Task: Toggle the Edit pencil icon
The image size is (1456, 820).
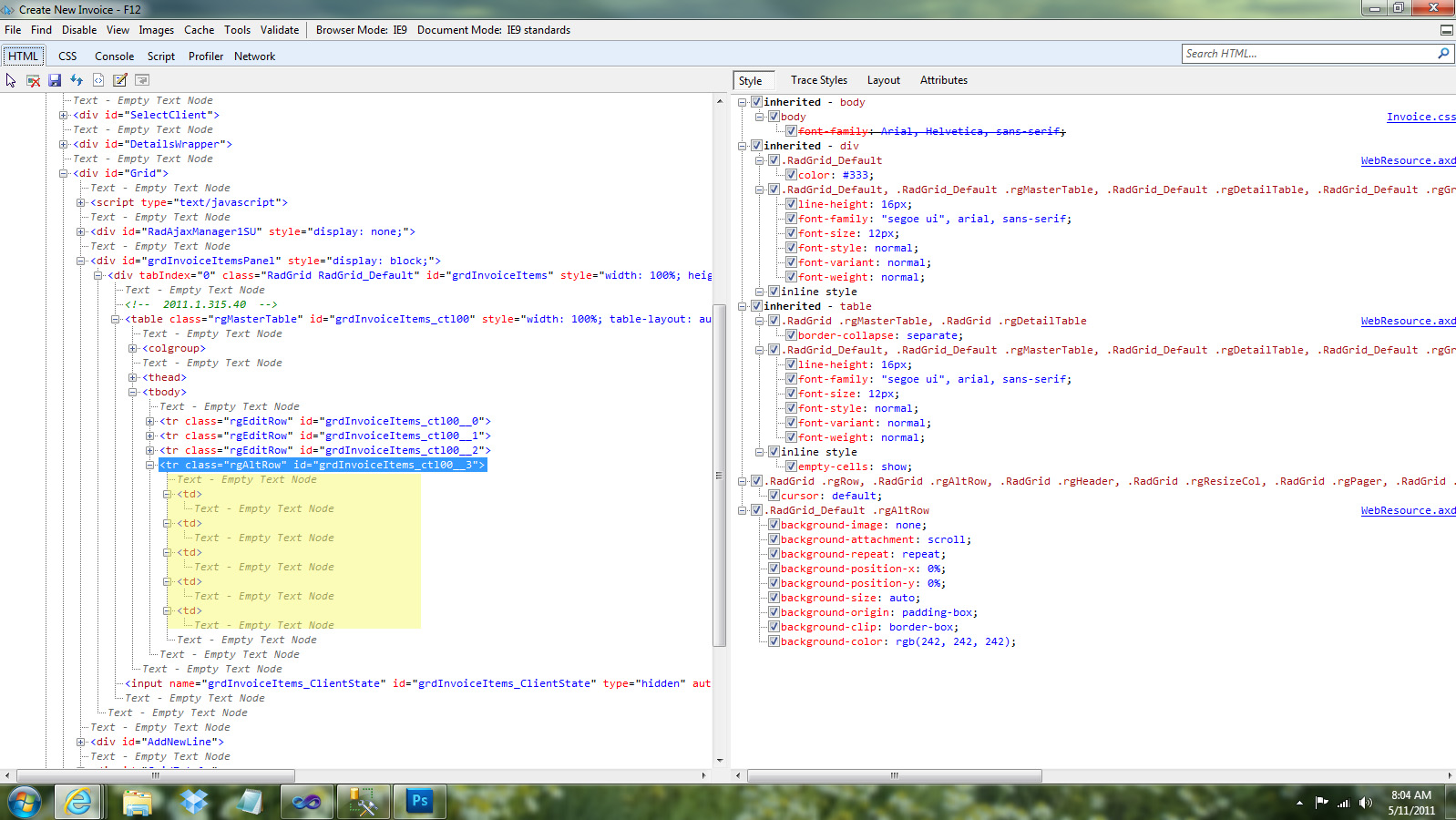Action: pos(120,80)
